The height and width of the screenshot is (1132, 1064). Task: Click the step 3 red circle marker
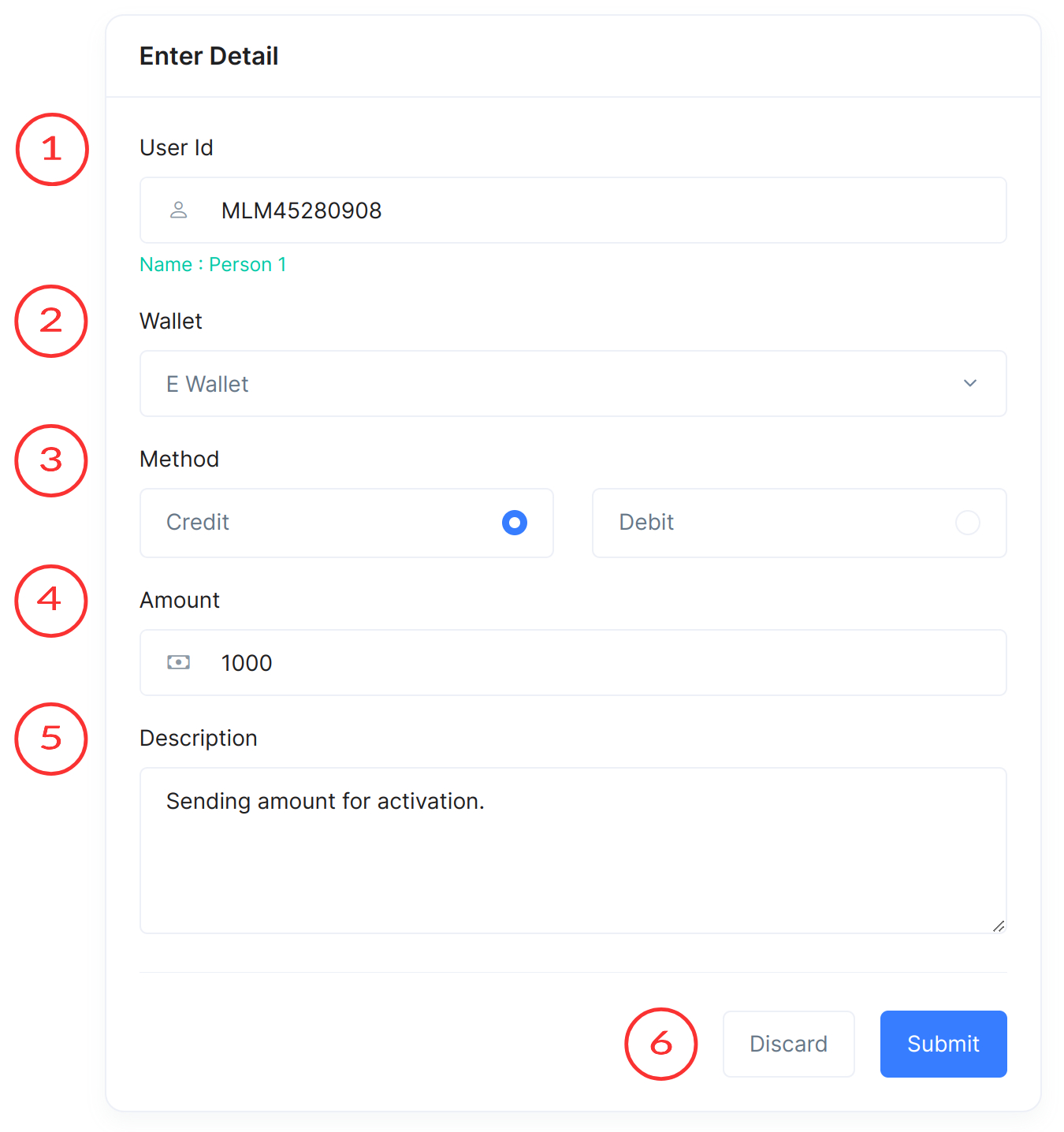tap(52, 460)
